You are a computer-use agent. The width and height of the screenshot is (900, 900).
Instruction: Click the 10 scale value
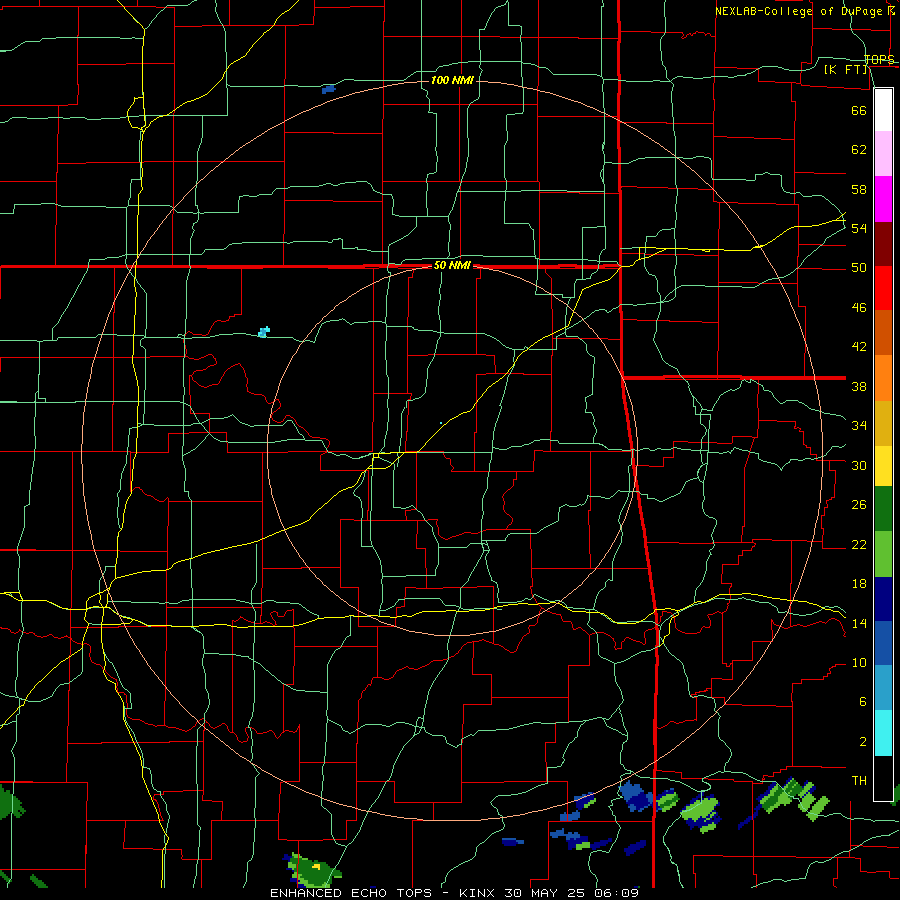click(x=859, y=663)
